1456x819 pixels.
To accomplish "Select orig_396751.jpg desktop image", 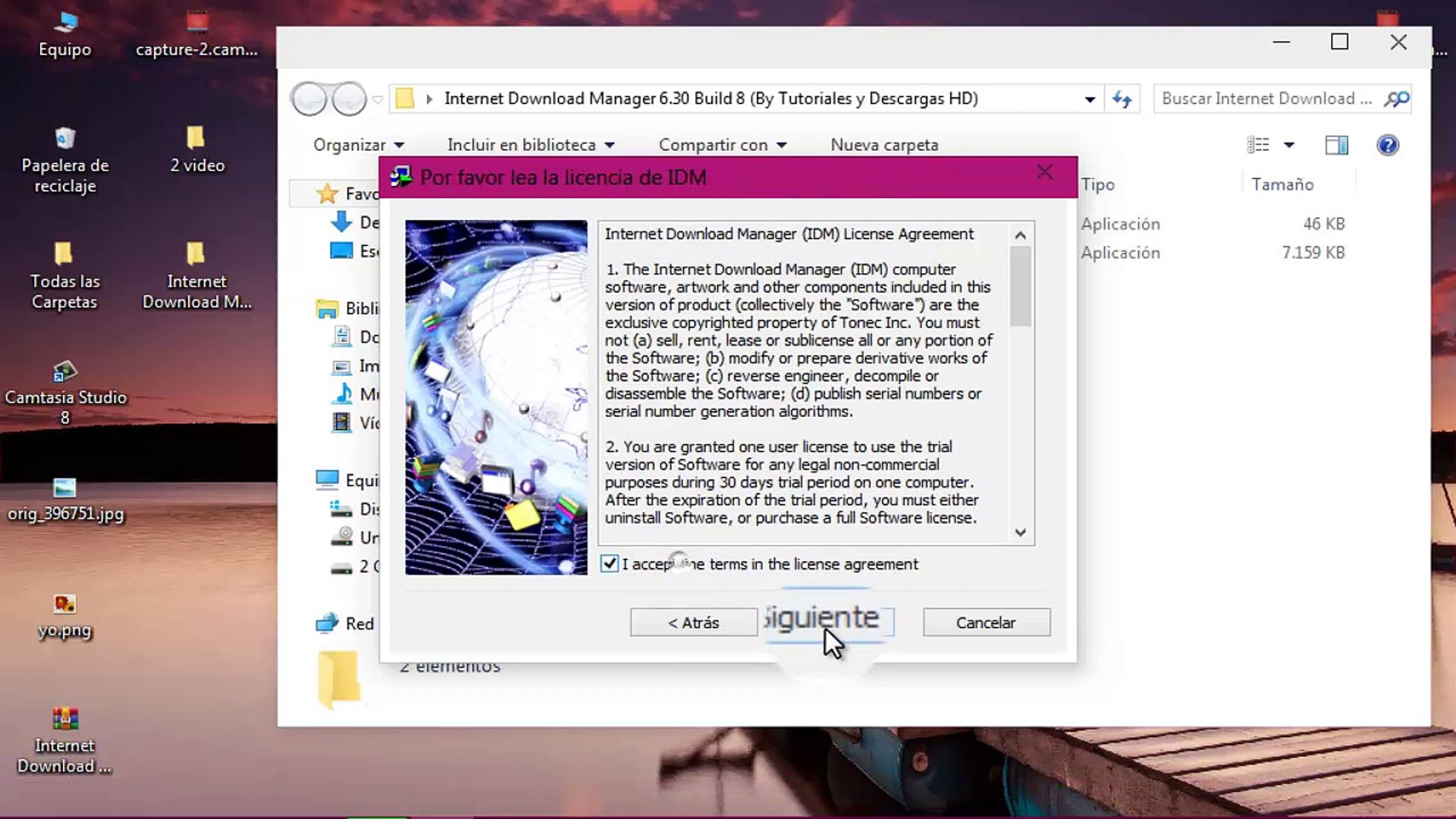I will click(x=65, y=500).
